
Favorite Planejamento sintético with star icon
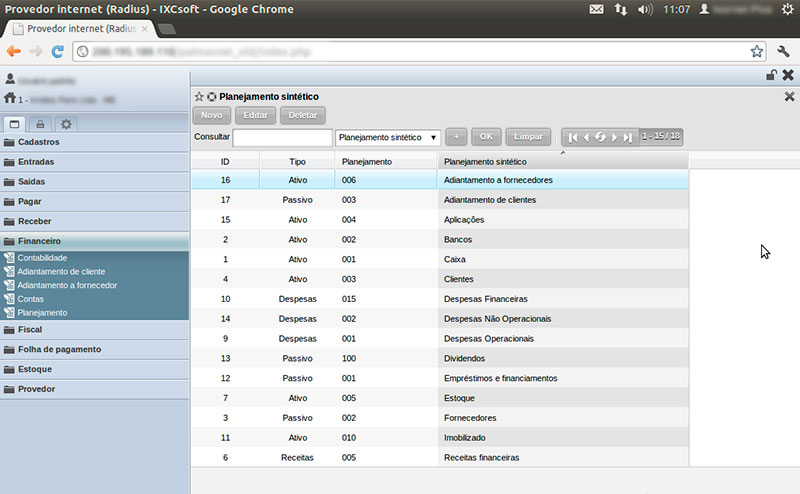pyautogui.click(x=199, y=96)
